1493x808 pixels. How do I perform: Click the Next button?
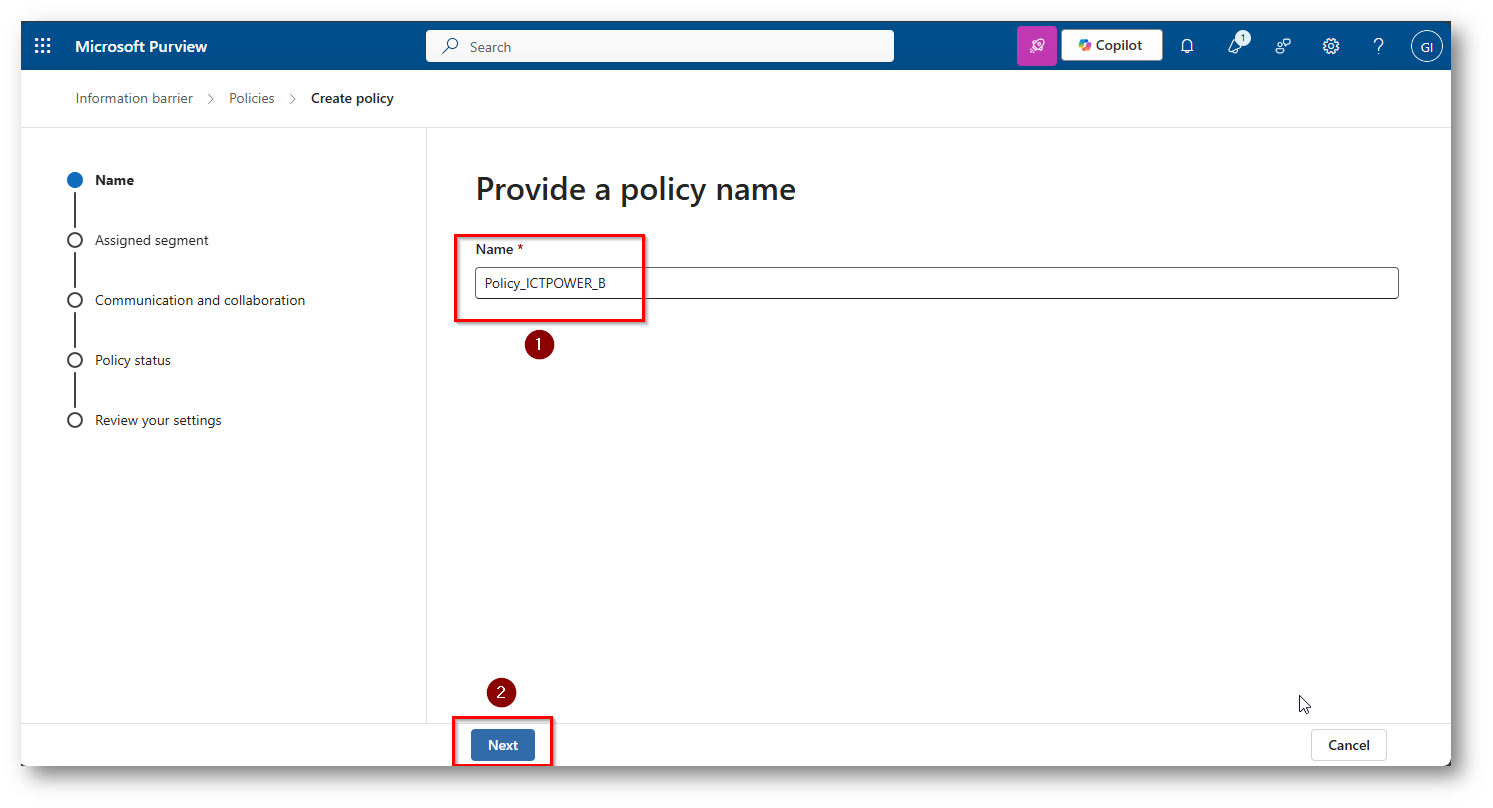tap(503, 745)
